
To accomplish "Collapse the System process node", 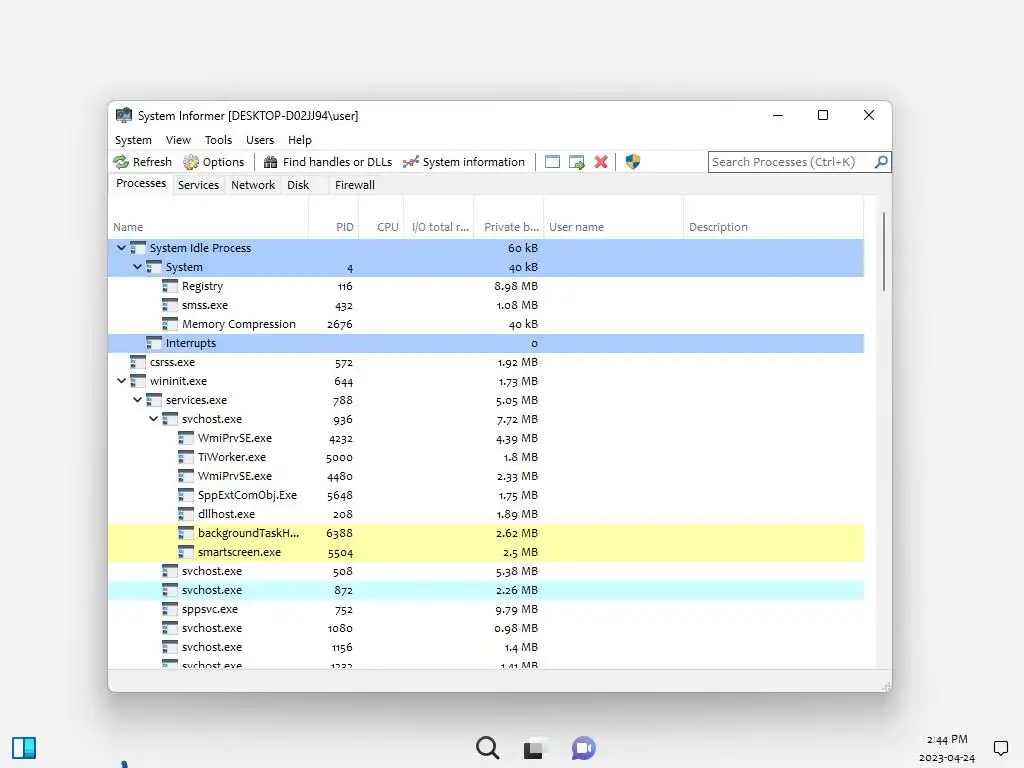I will click(137, 266).
